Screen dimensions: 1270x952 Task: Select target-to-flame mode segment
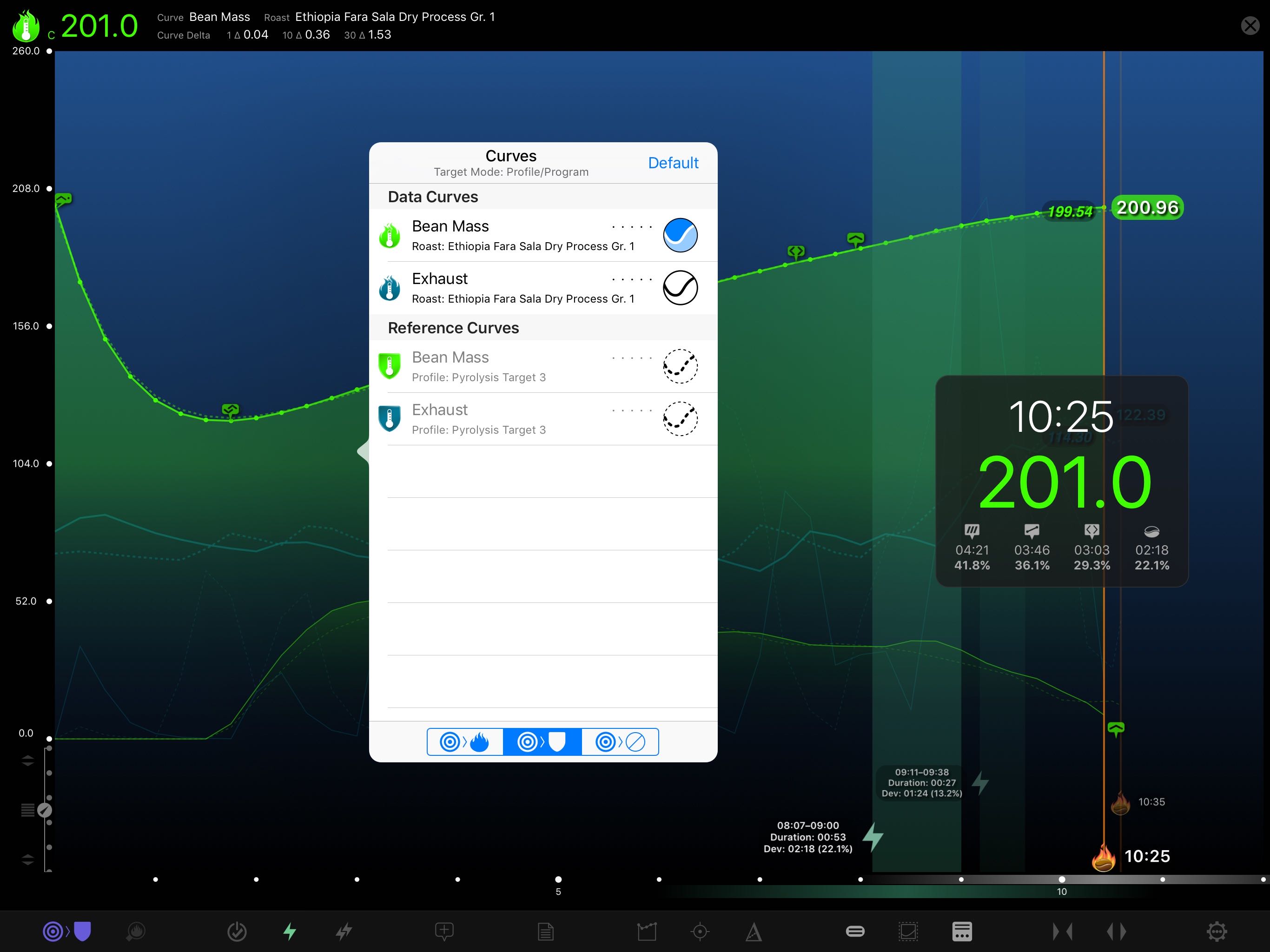[x=464, y=742]
